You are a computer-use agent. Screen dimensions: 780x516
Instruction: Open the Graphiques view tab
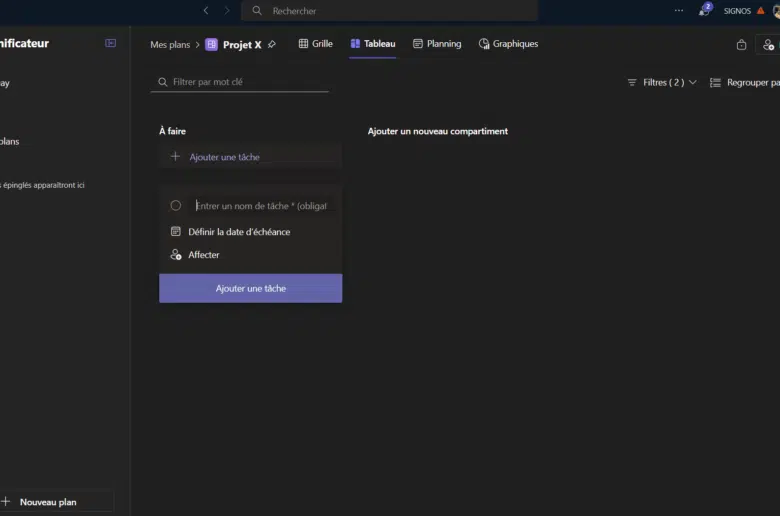(508, 44)
